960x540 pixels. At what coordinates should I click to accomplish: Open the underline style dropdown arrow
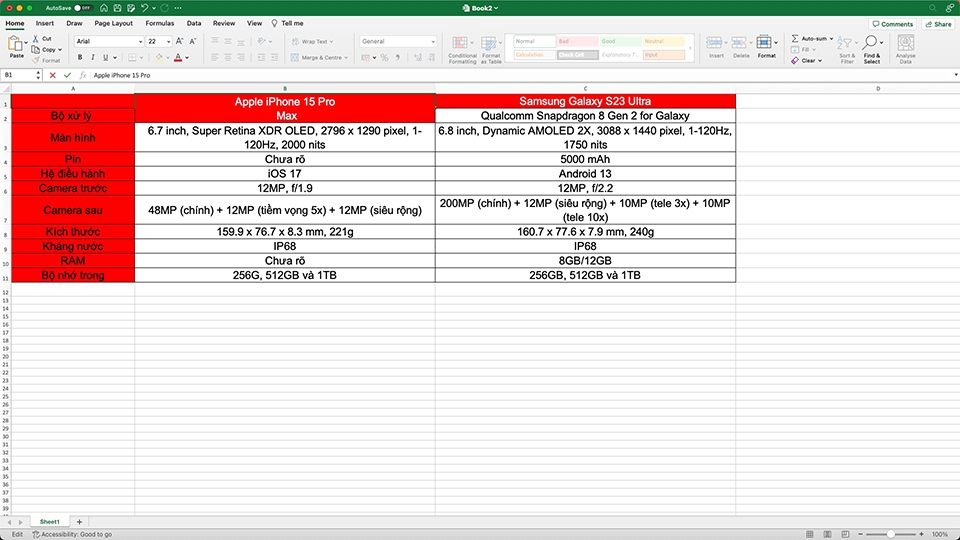[114, 58]
